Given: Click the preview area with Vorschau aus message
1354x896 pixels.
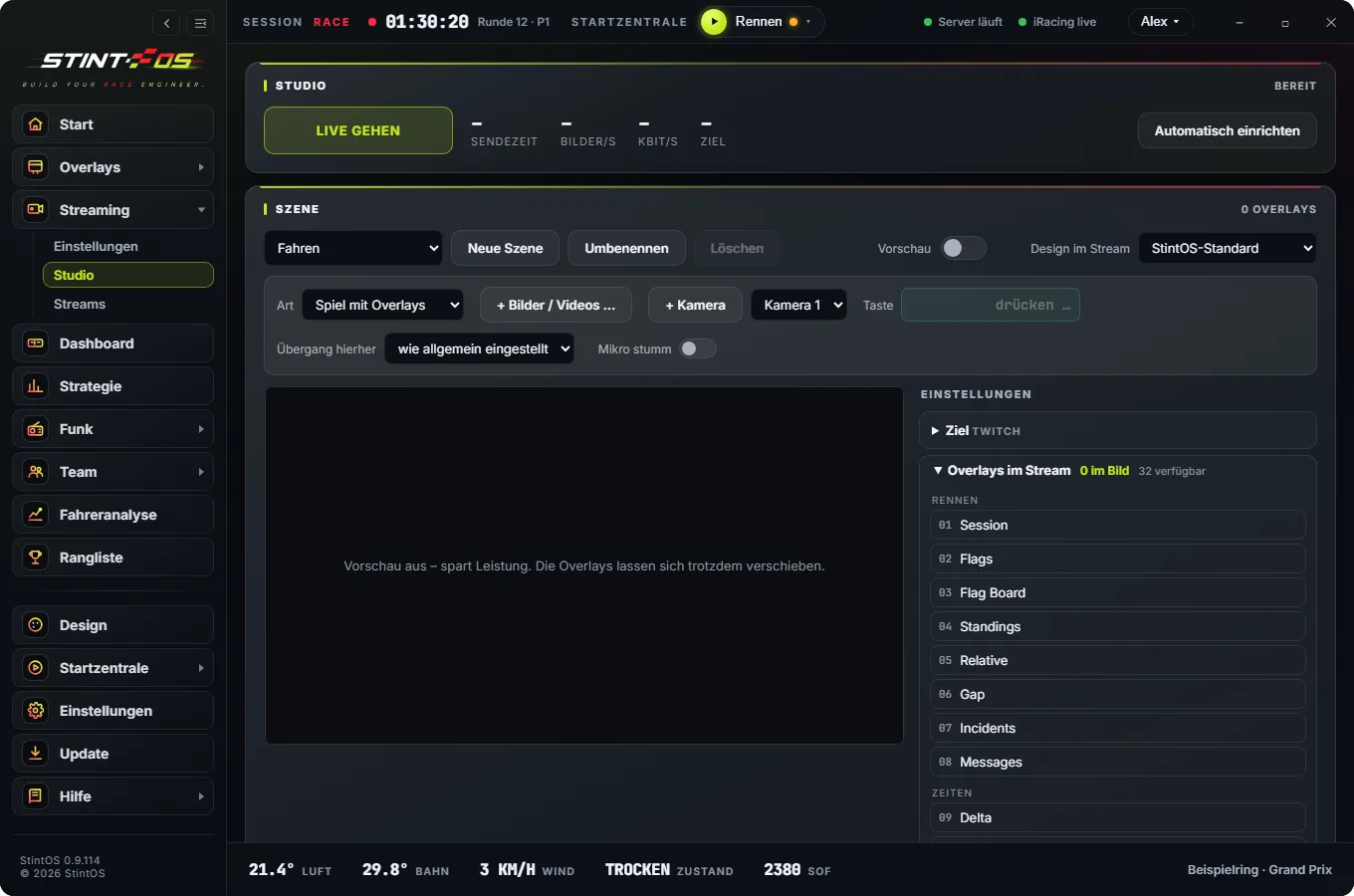Looking at the screenshot, I should (584, 565).
